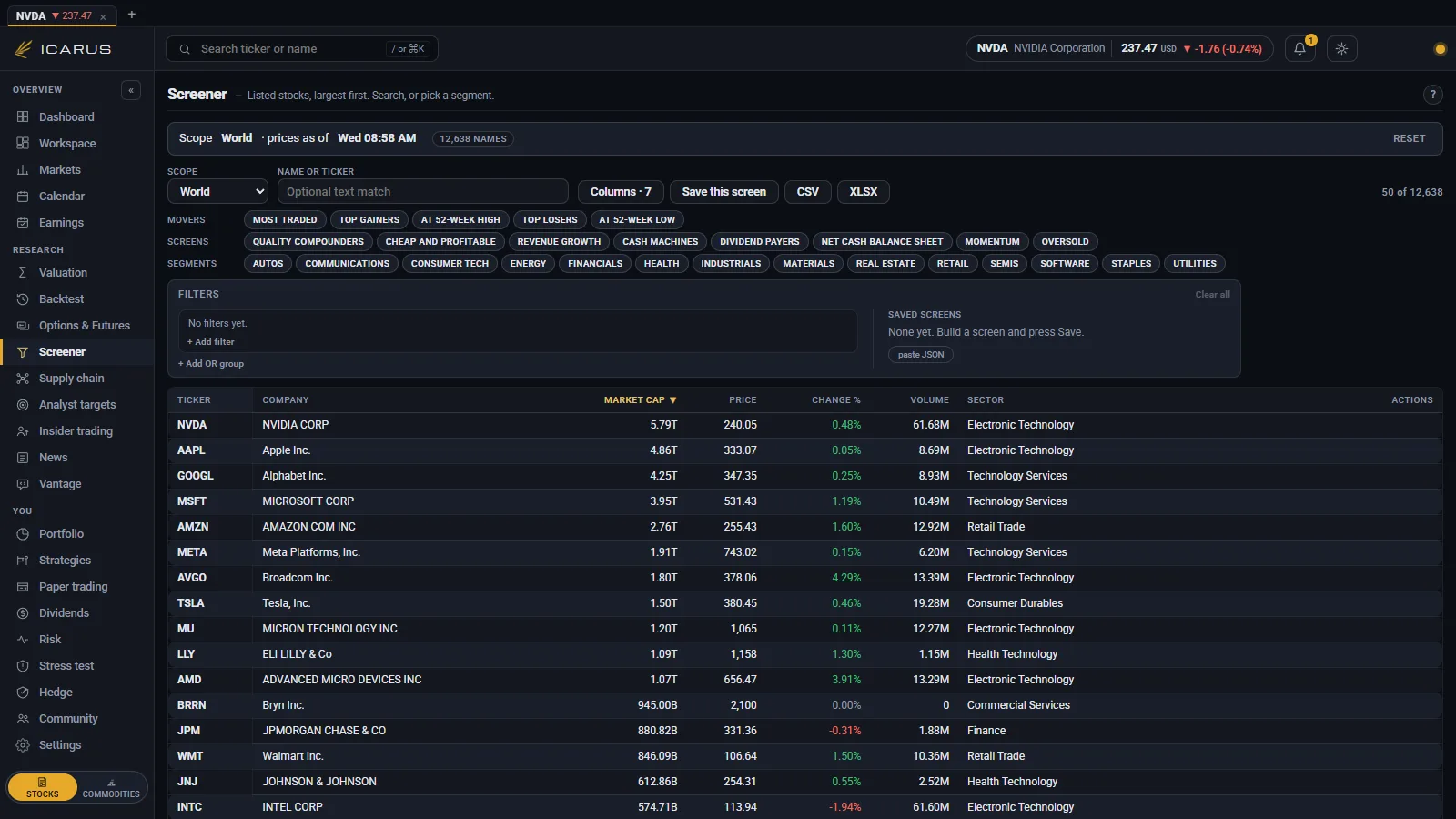Switch to the Stocks mode
The width and height of the screenshot is (1456, 819).
(42, 787)
